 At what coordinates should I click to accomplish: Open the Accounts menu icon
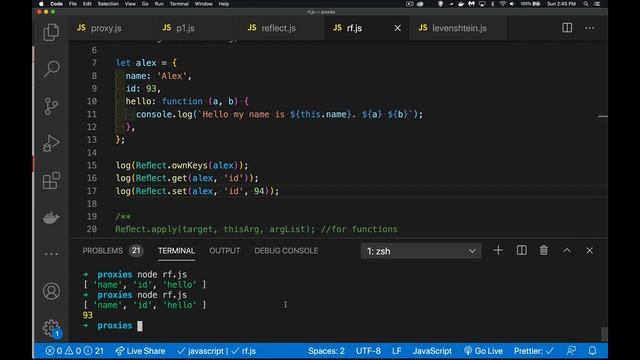click(x=51, y=291)
